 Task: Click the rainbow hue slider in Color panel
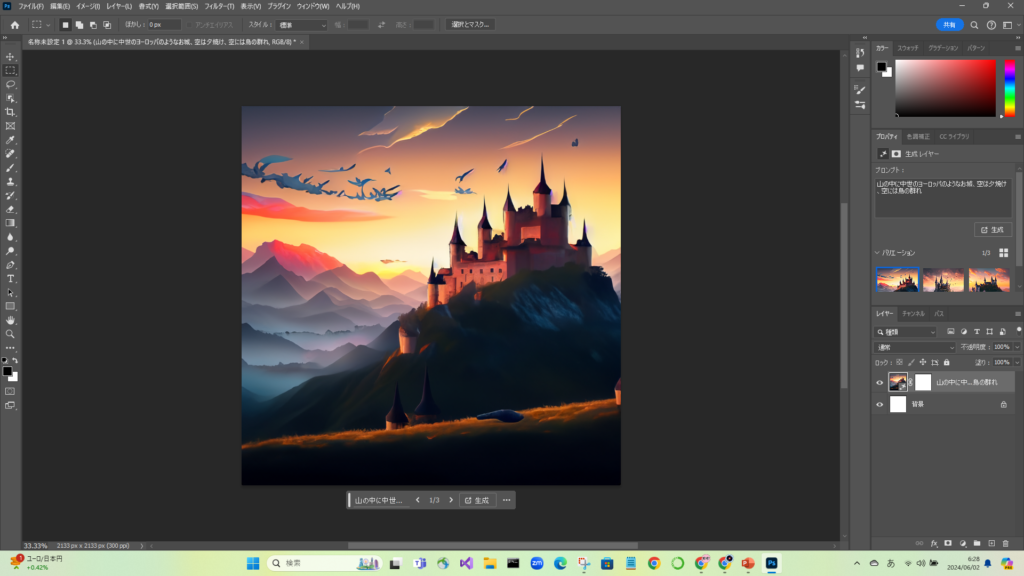click(x=1008, y=88)
